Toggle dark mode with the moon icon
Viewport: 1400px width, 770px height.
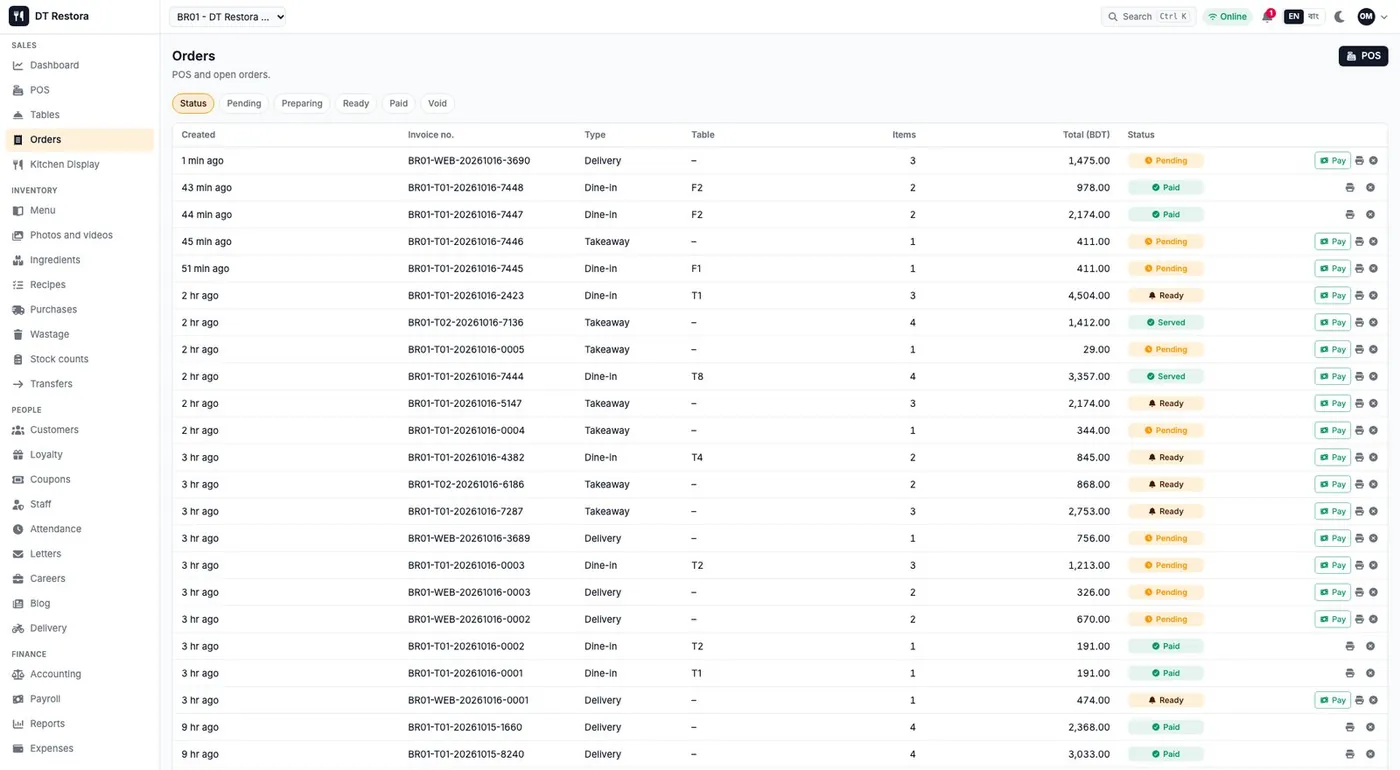point(1340,17)
